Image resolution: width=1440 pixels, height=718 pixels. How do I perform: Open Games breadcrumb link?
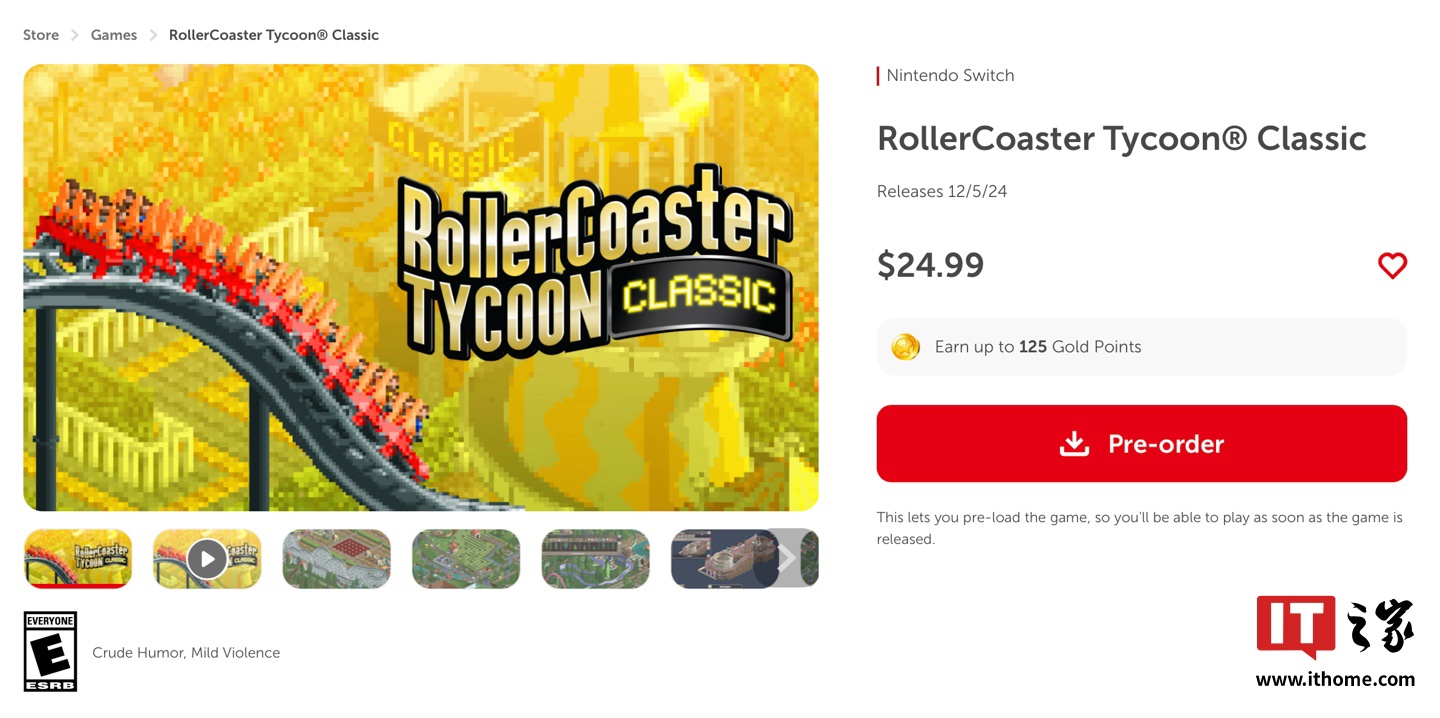(114, 35)
